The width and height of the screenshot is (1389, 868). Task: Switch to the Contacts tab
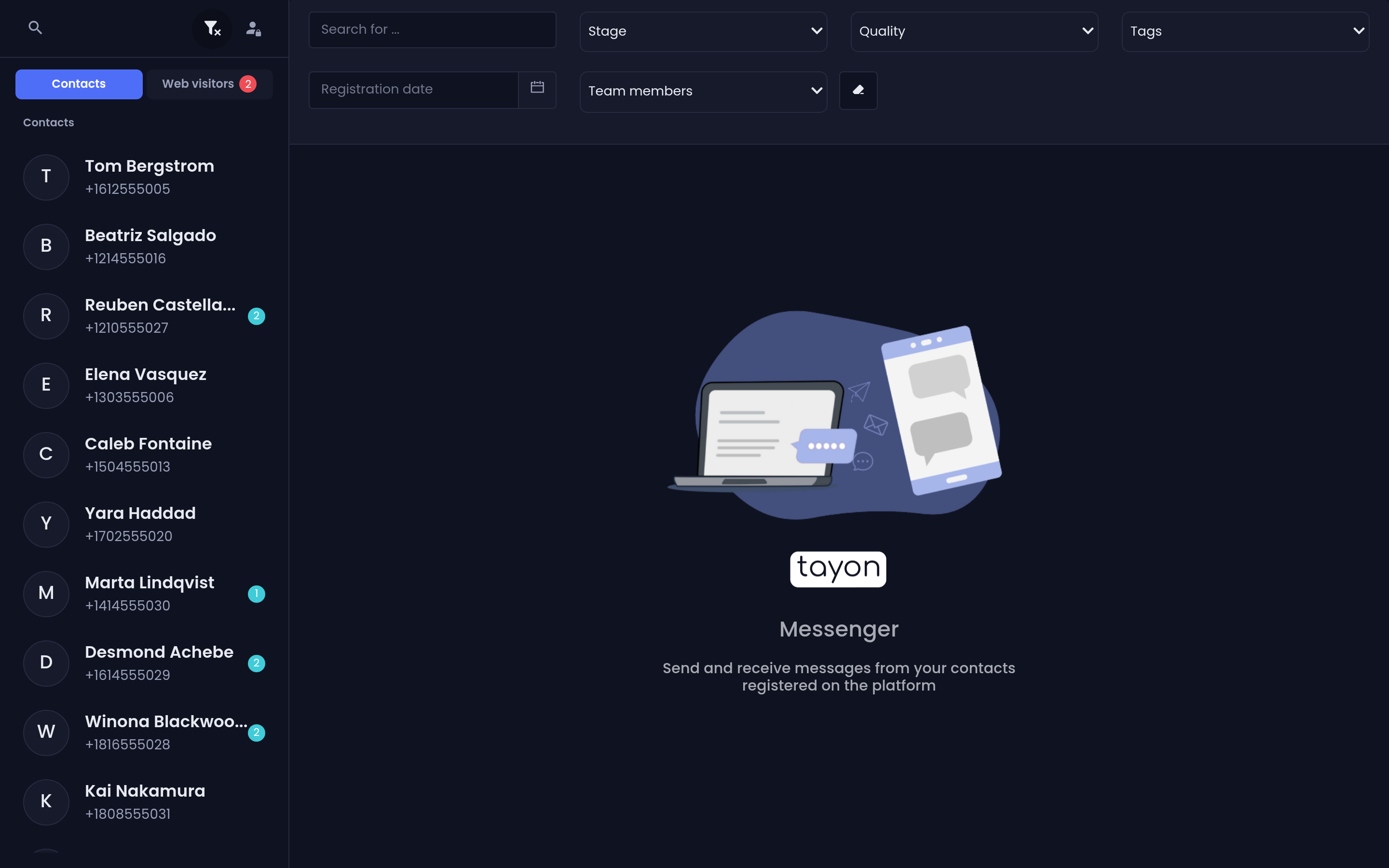[x=79, y=84]
